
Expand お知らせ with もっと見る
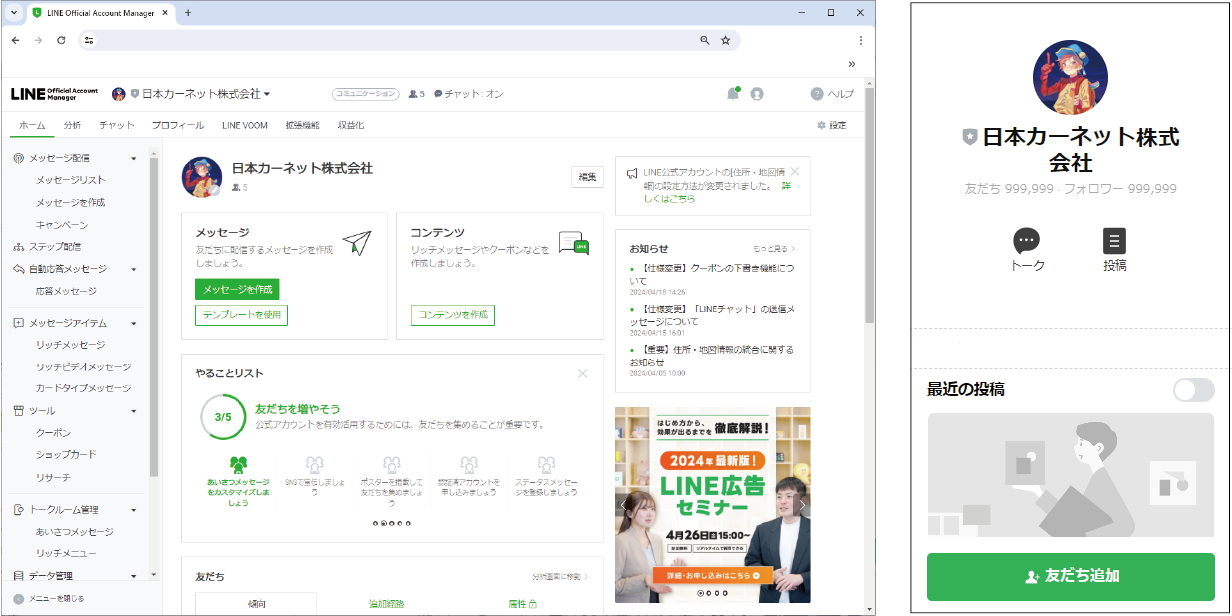[x=774, y=248]
